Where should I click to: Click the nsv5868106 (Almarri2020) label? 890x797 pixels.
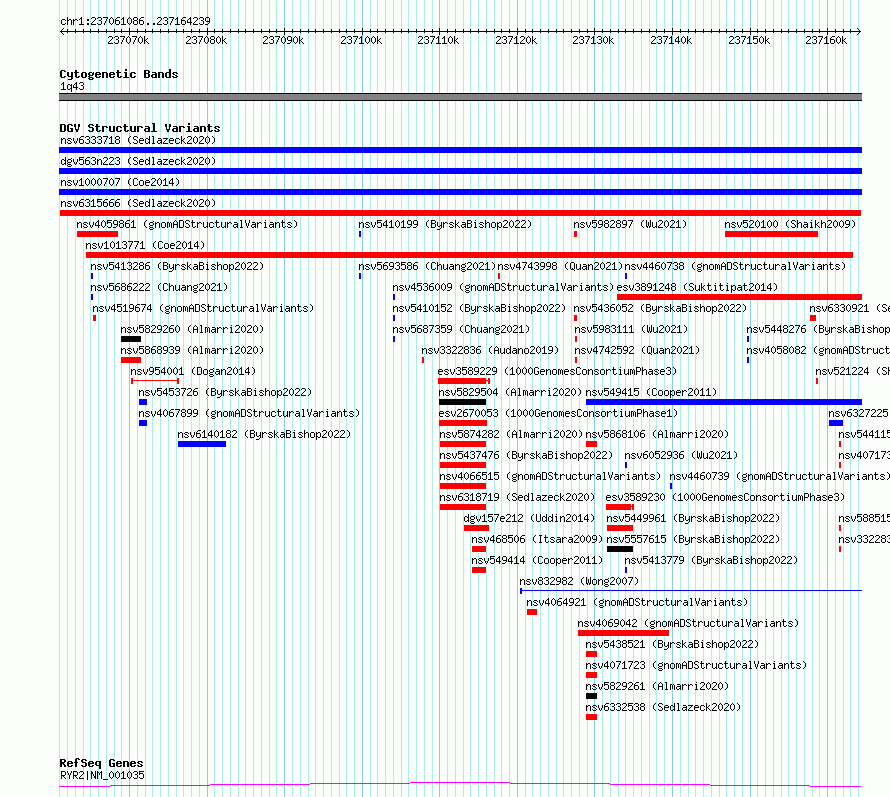(657, 434)
